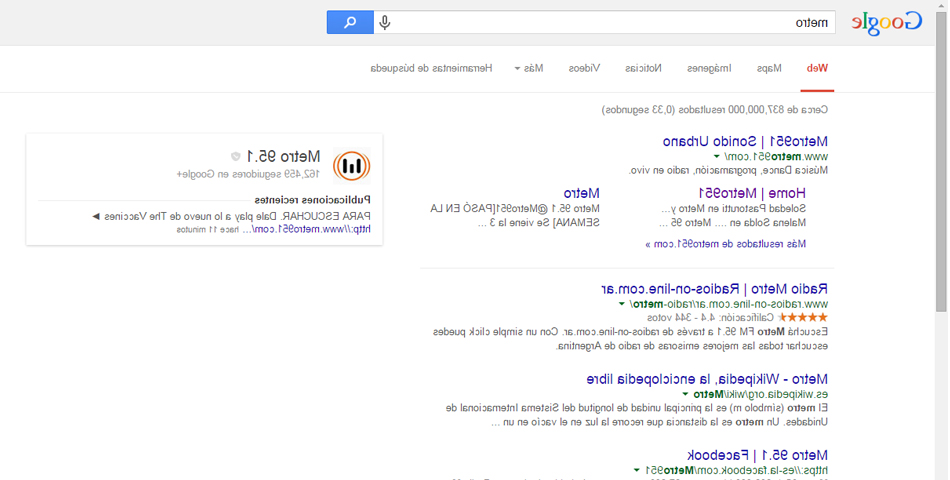
Task: Click the 'www.metro951.com/' green URL text
Action: [x=776, y=157]
